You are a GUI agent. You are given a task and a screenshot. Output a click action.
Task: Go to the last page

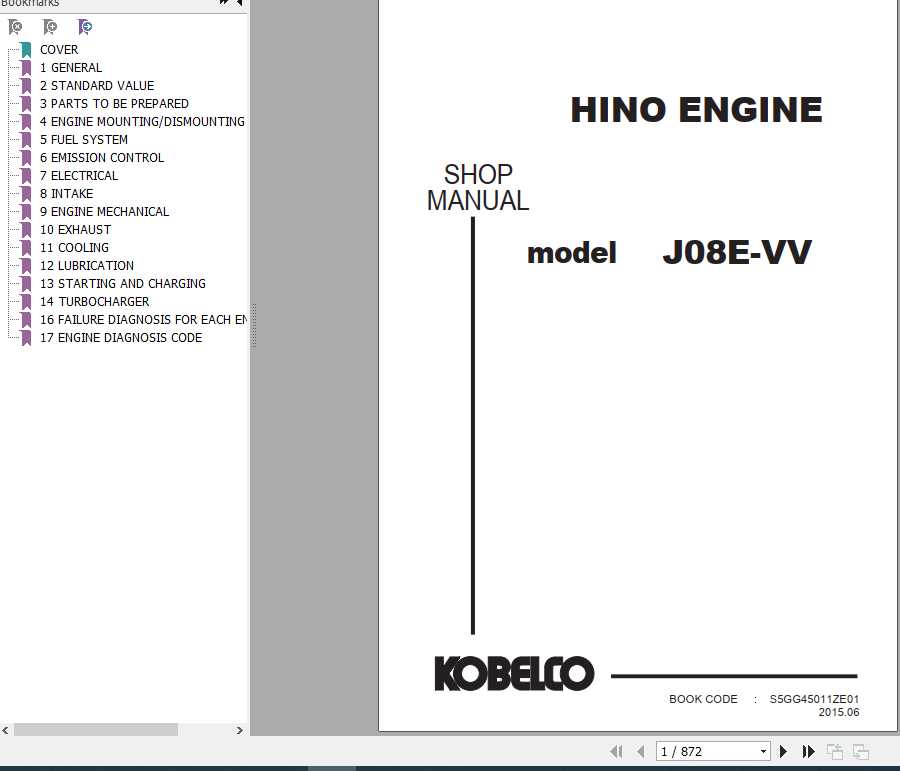click(x=808, y=751)
